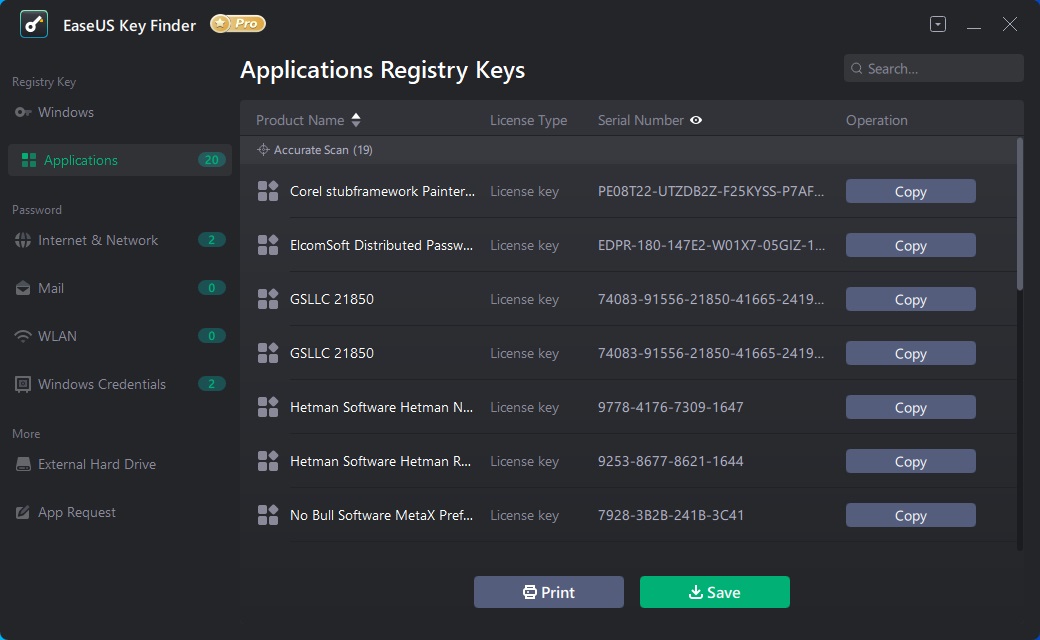Focus the Search input field

point(940,69)
